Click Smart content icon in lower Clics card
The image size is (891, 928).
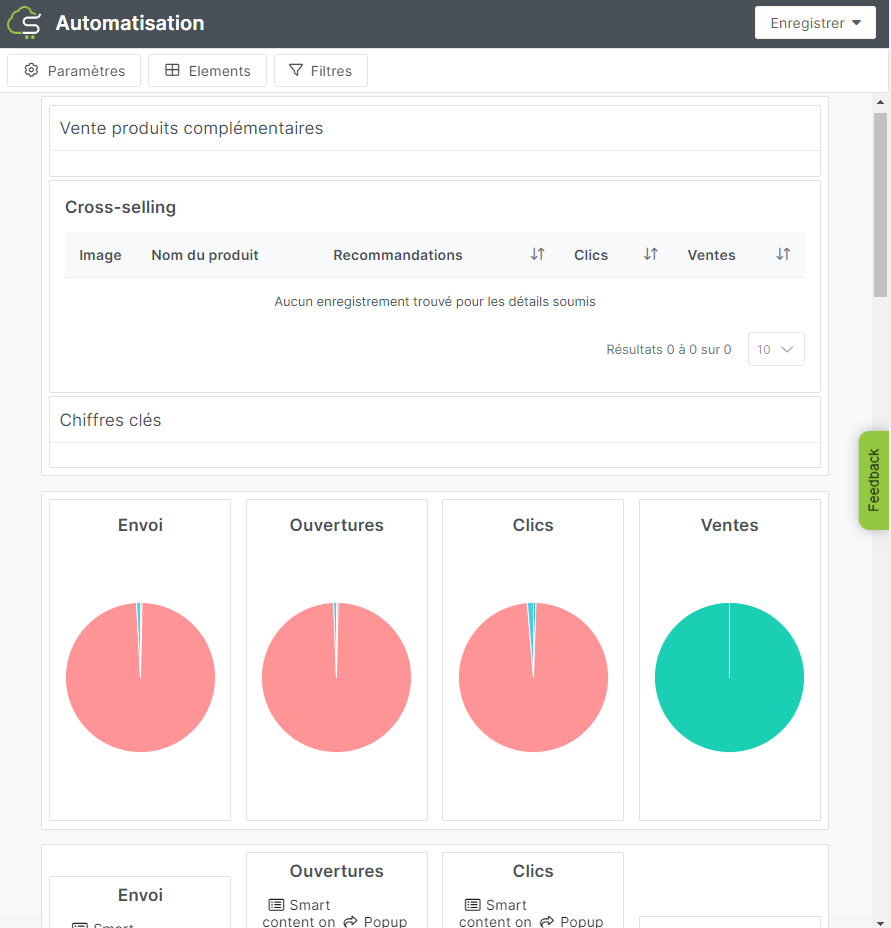click(472, 905)
